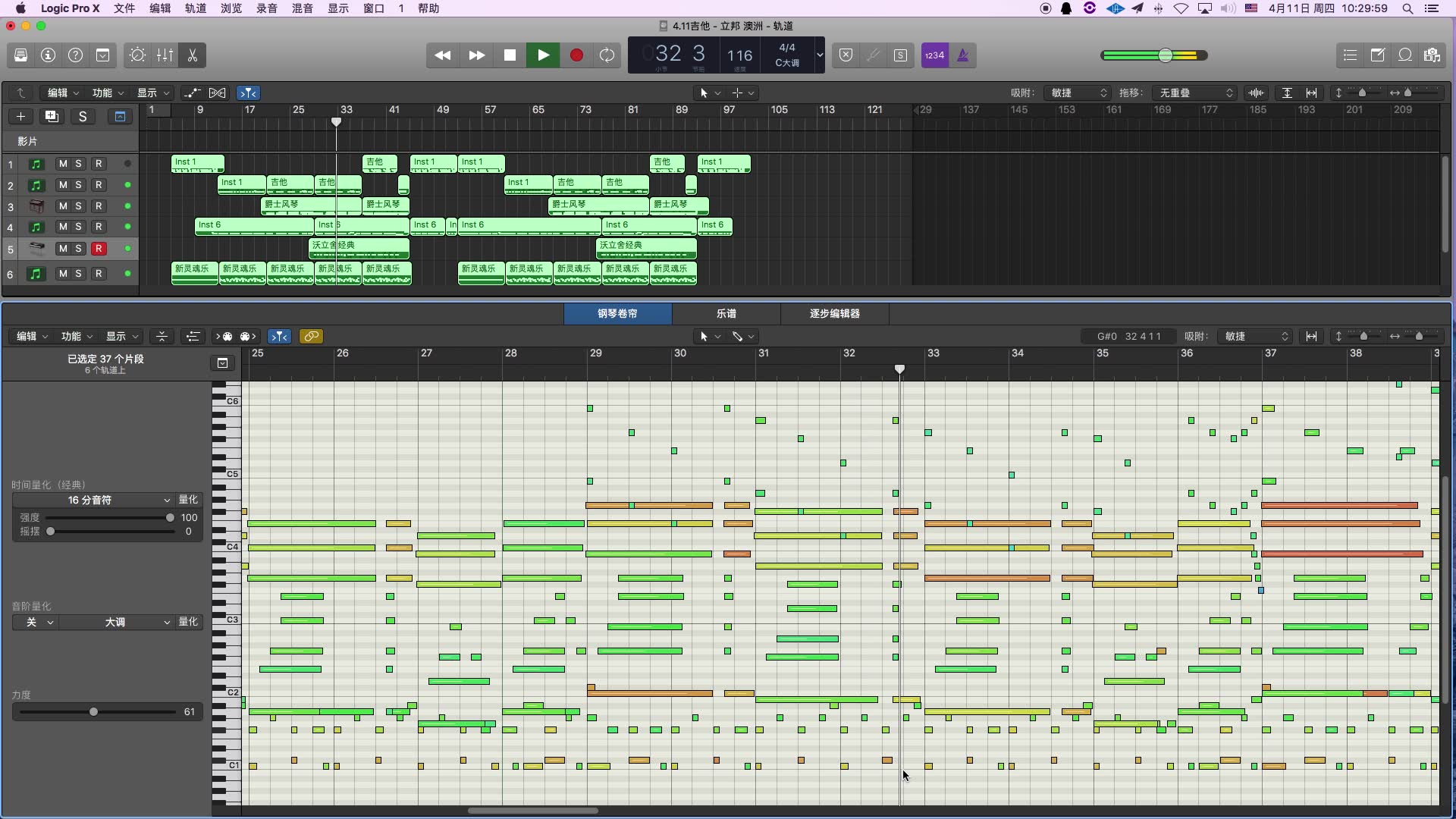Open the tracks area 功能 dropdown
This screenshot has width=1456, height=819.
(x=107, y=93)
